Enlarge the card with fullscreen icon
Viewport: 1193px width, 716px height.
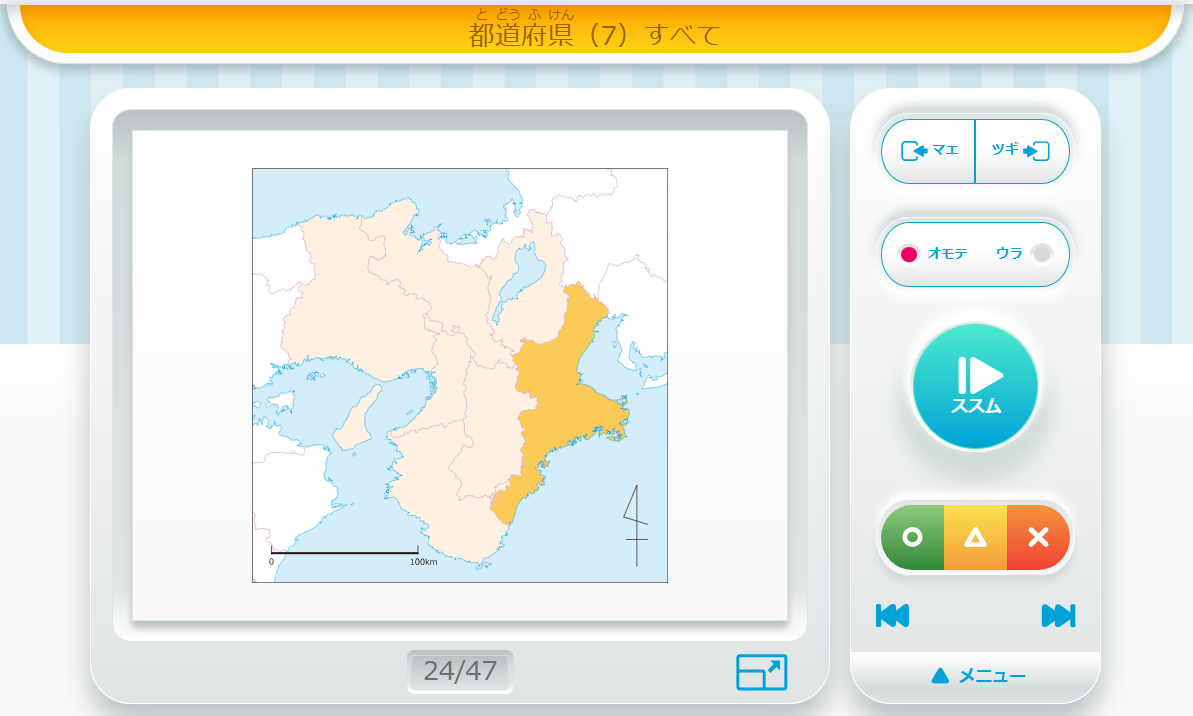761,672
